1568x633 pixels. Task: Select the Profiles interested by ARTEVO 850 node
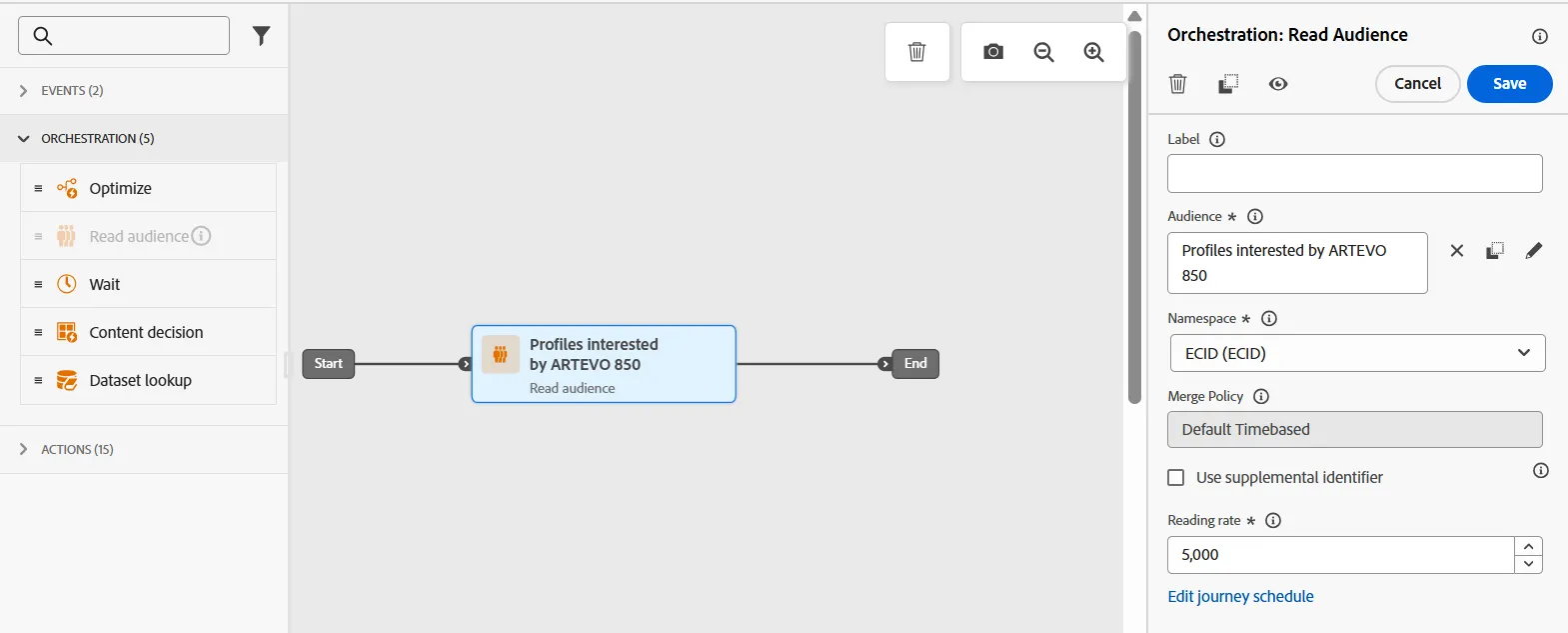[x=604, y=364]
